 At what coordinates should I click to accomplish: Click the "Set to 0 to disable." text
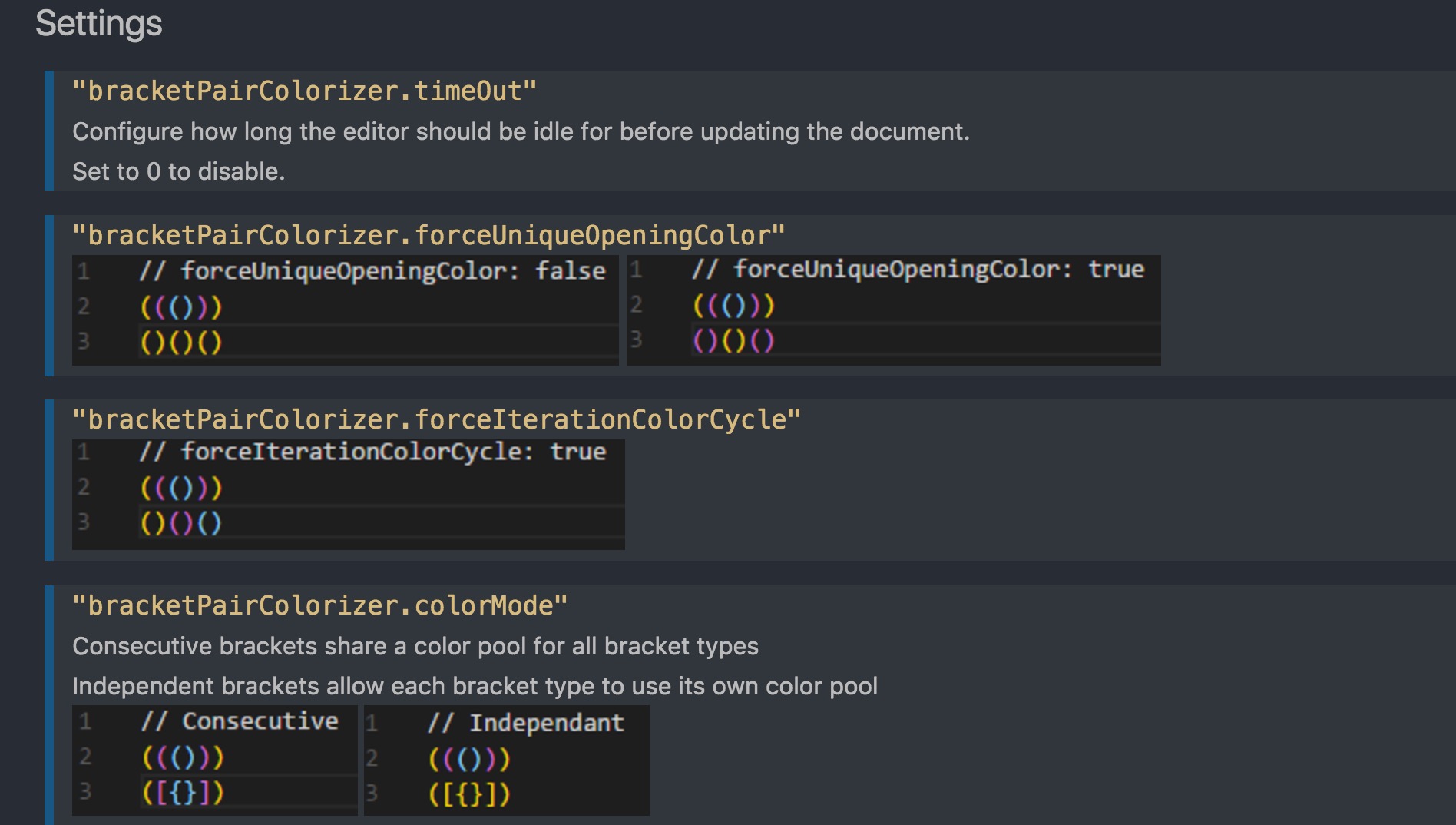pyautogui.click(x=178, y=171)
